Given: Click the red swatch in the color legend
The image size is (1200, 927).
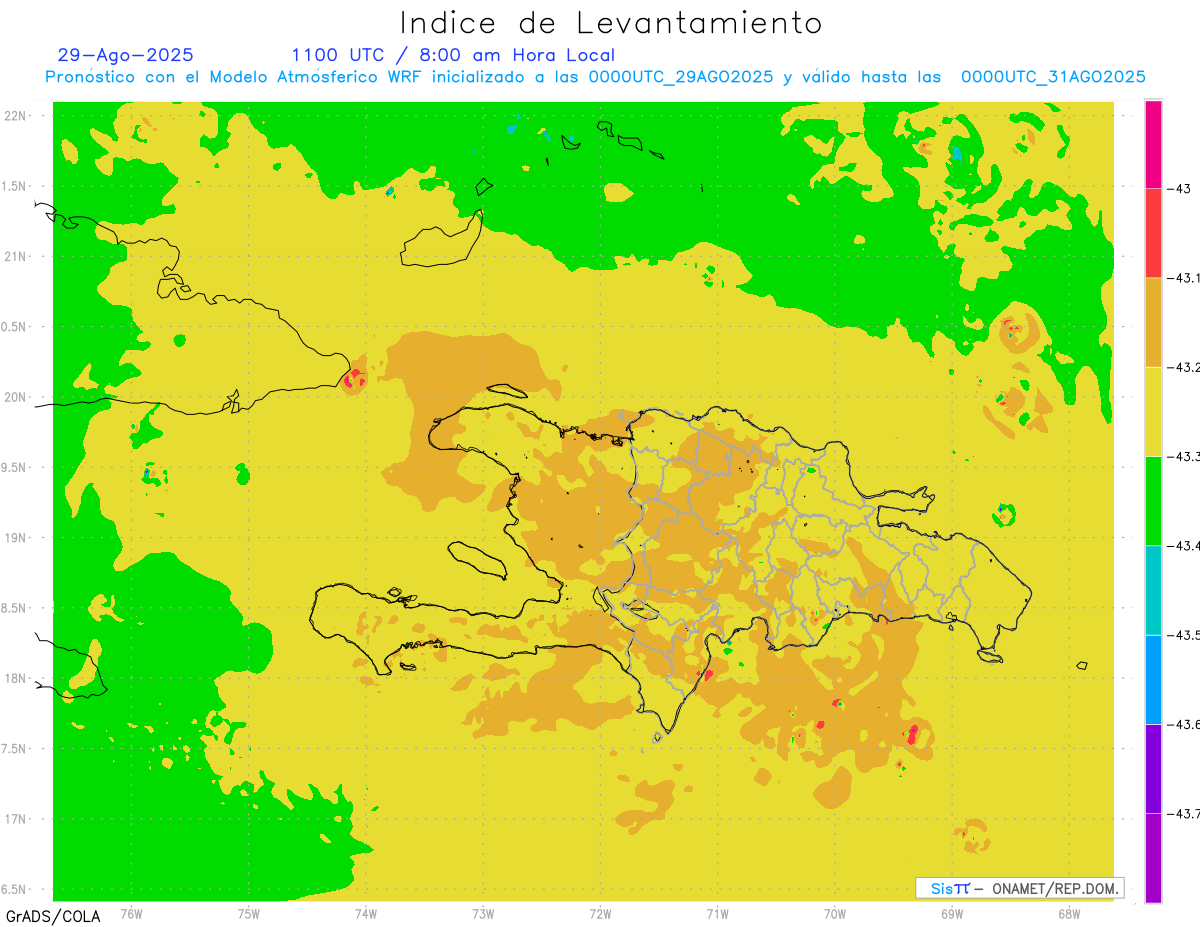Looking at the screenshot, I should coord(1153,233).
